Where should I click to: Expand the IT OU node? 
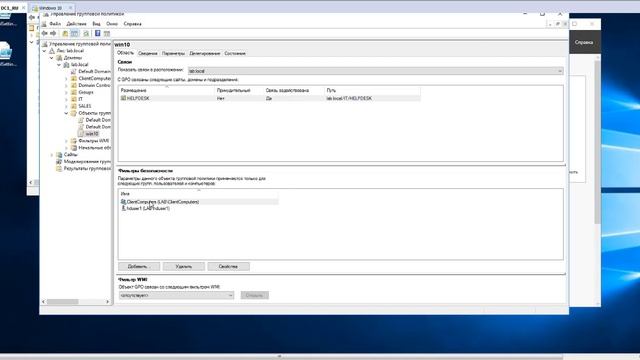tap(67, 99)
